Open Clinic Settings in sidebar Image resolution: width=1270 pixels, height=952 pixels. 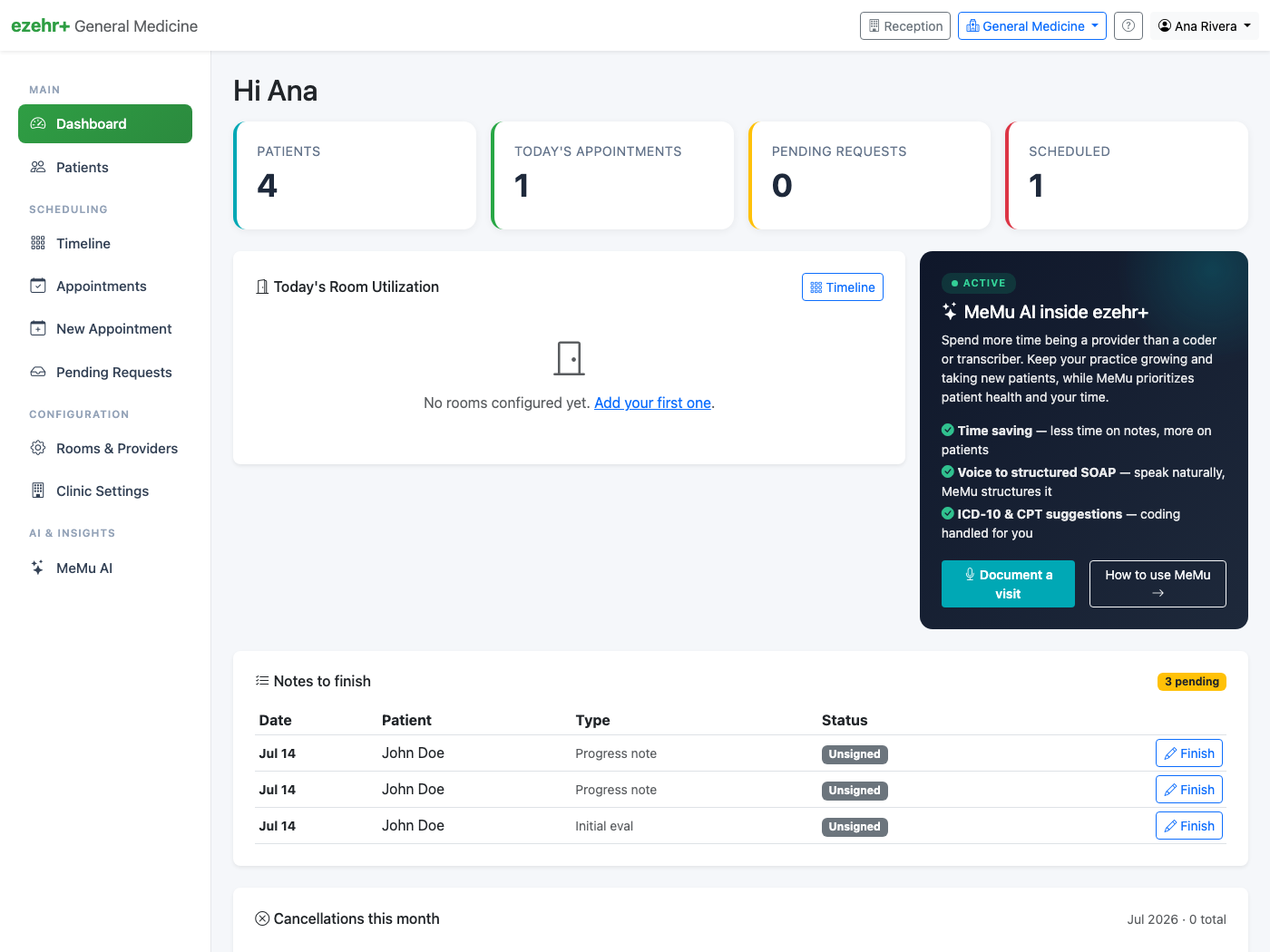[x=105, y=491]
